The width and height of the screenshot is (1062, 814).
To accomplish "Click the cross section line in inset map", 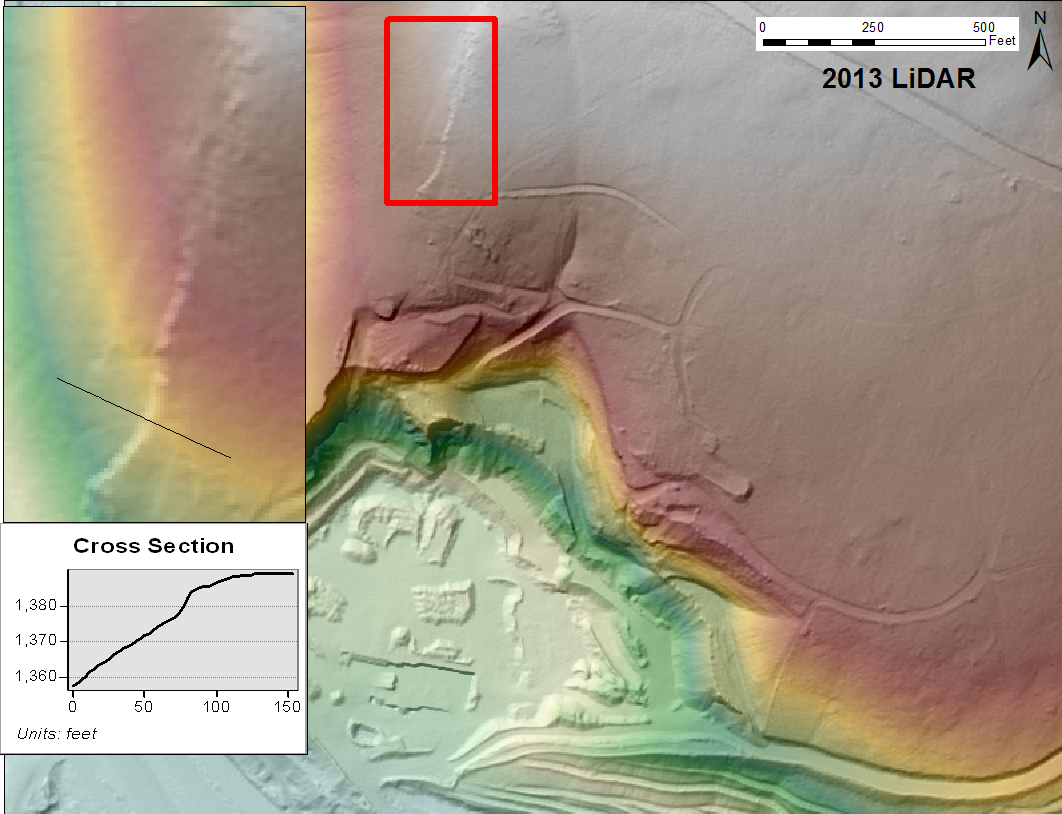I will 144,418.
